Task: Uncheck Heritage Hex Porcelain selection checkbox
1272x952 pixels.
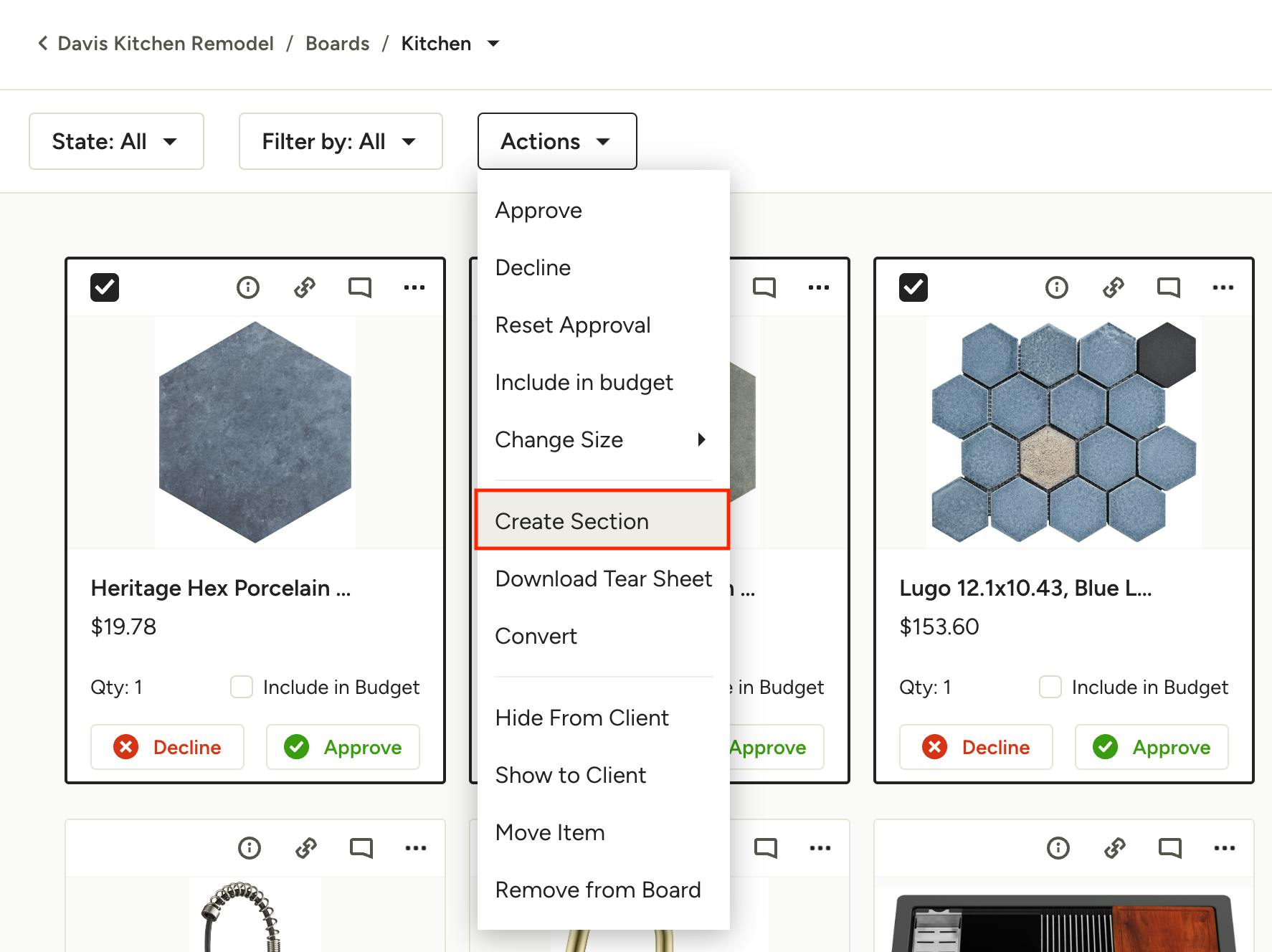Action: pyautogui.click(x=105, y=287)
